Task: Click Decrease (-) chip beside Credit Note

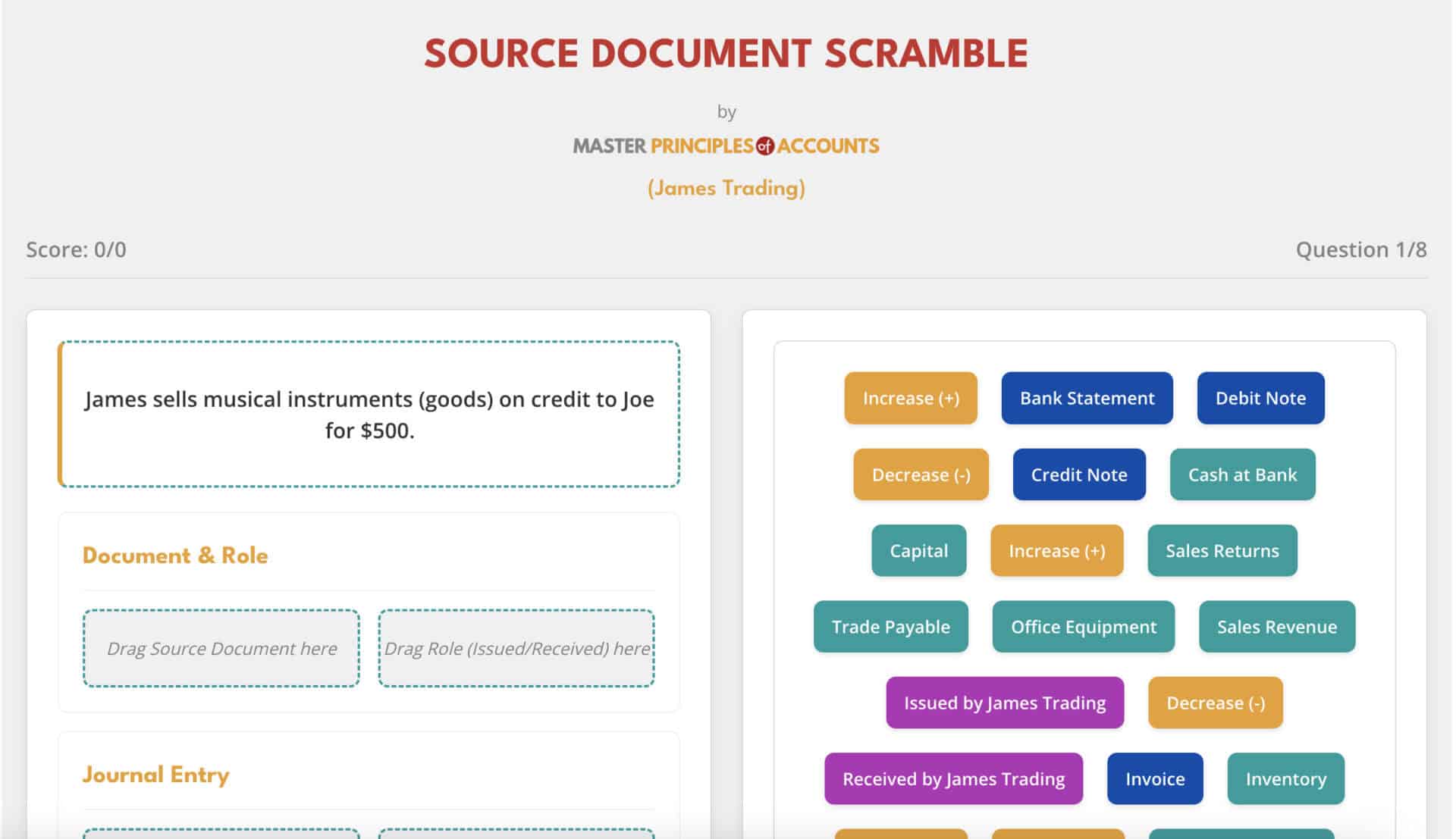Action: click(920, 474)
